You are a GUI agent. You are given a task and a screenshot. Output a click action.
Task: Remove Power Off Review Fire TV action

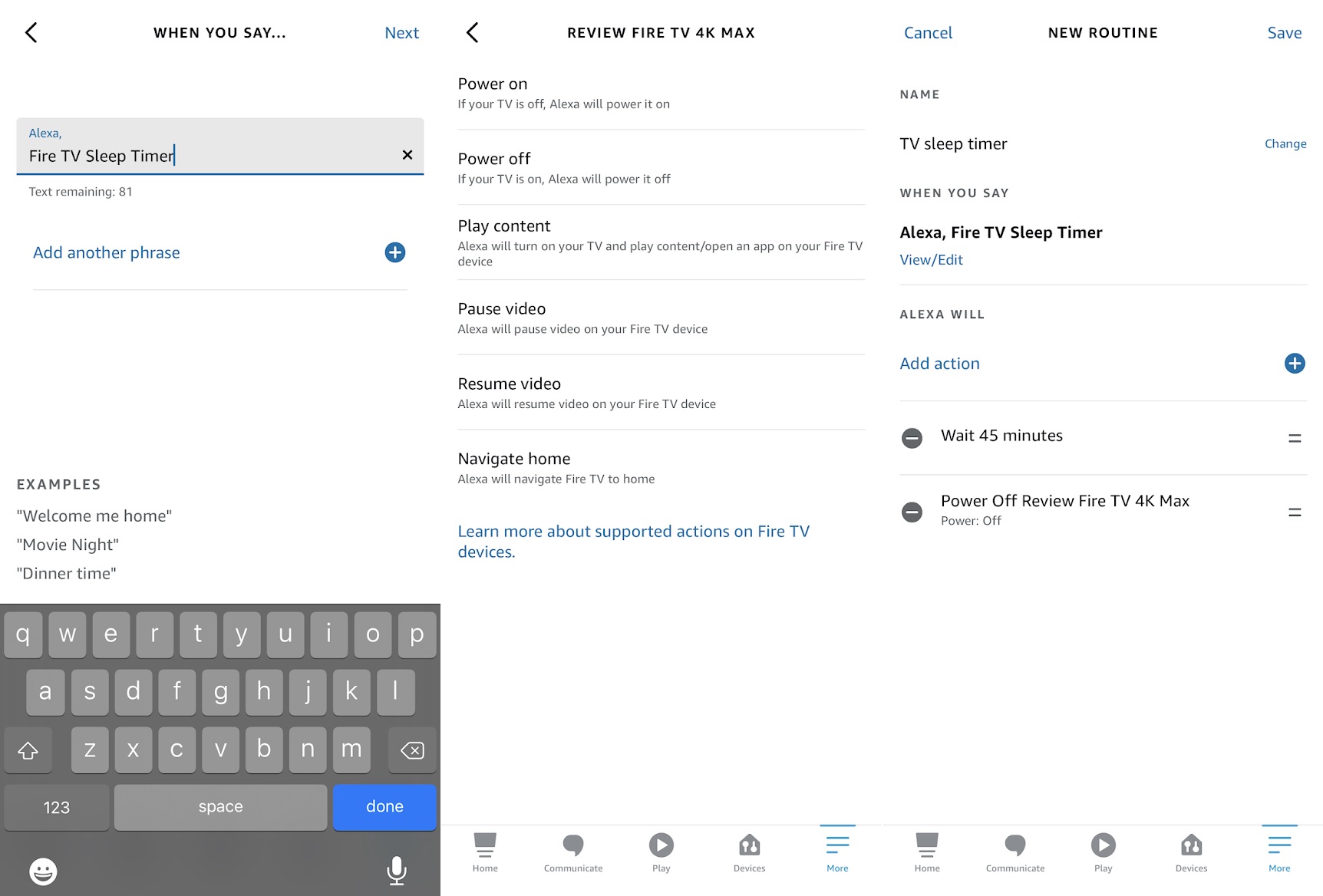pyautogui.click(x=912, y=512)
